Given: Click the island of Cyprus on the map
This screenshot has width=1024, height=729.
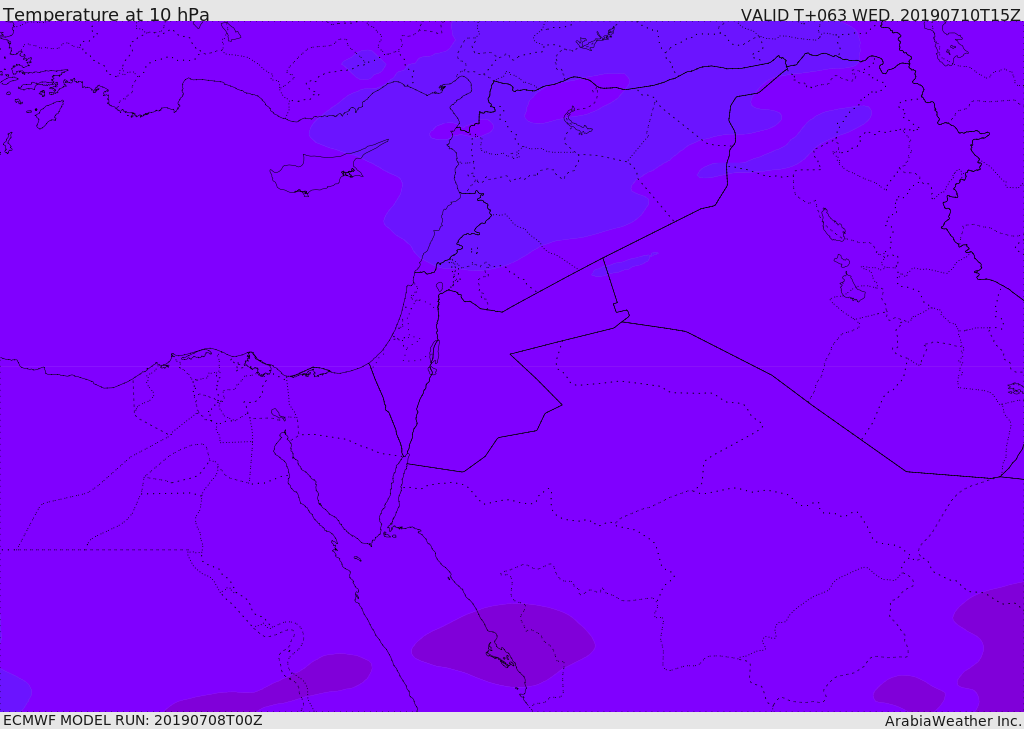Looking at the screenshot, I should [320, 173].
